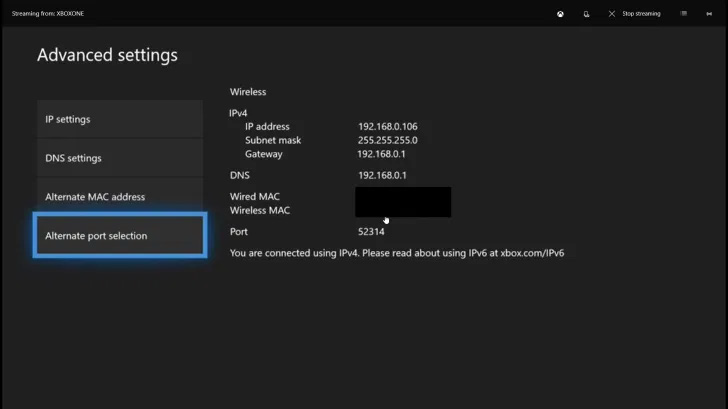
Task: Click the X icon beside Stop streaming
Action: coord(612,14)
